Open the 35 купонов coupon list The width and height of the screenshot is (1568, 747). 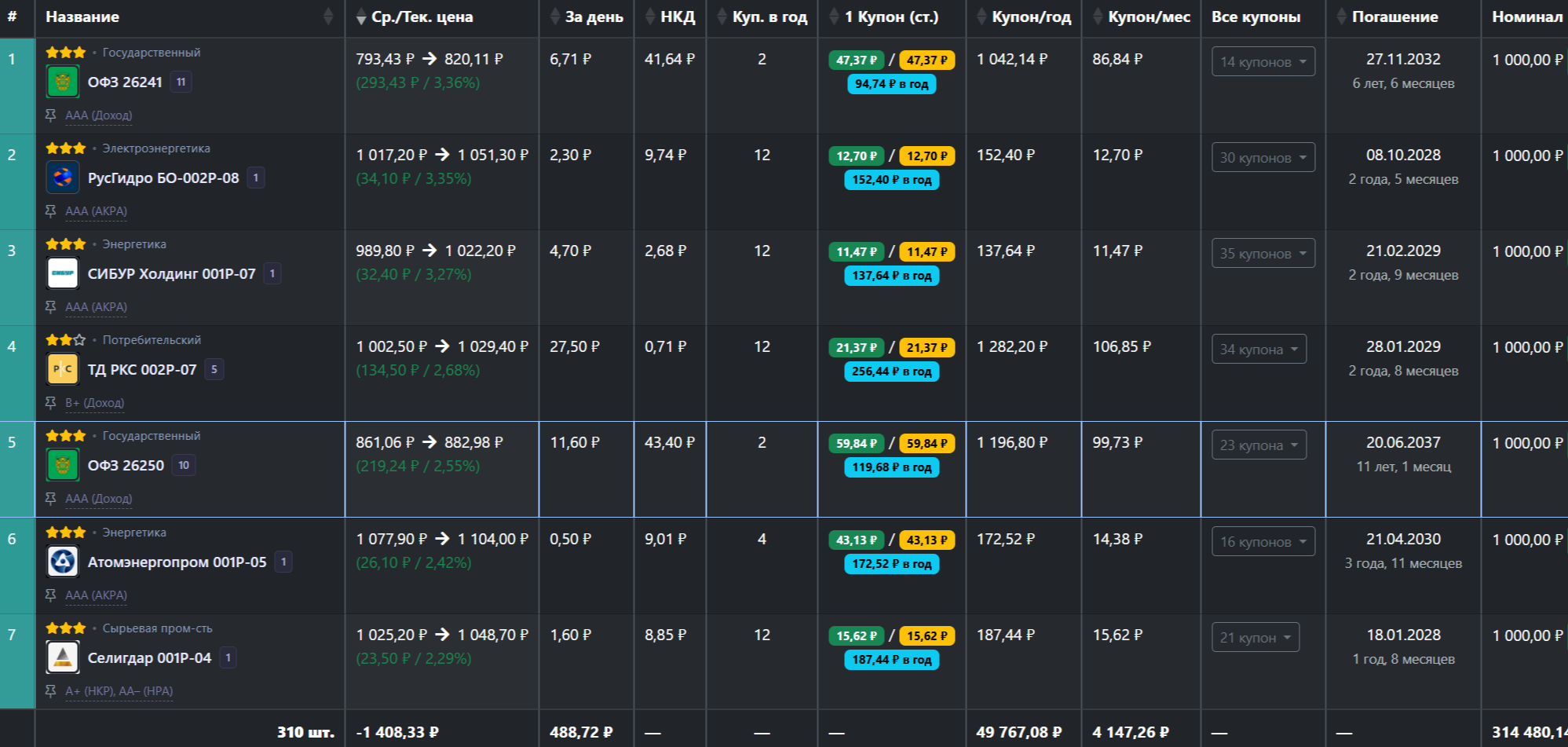point(1263,253)
